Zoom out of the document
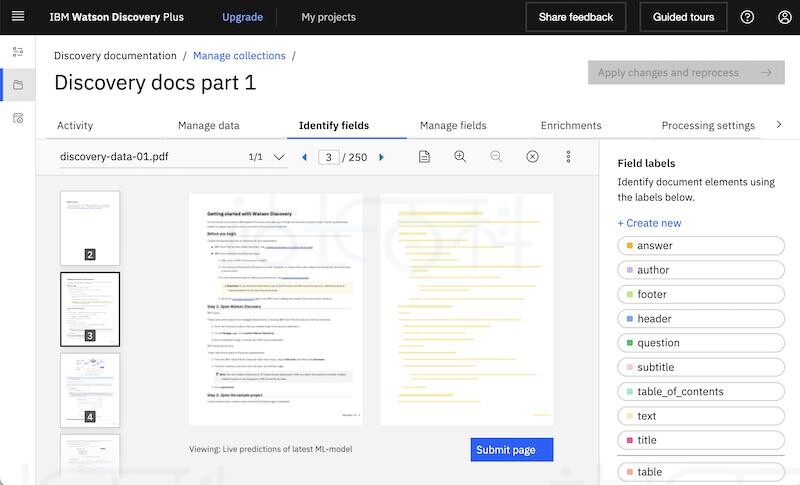The height and width of the screenshot is (485, 800). (496, 157)
